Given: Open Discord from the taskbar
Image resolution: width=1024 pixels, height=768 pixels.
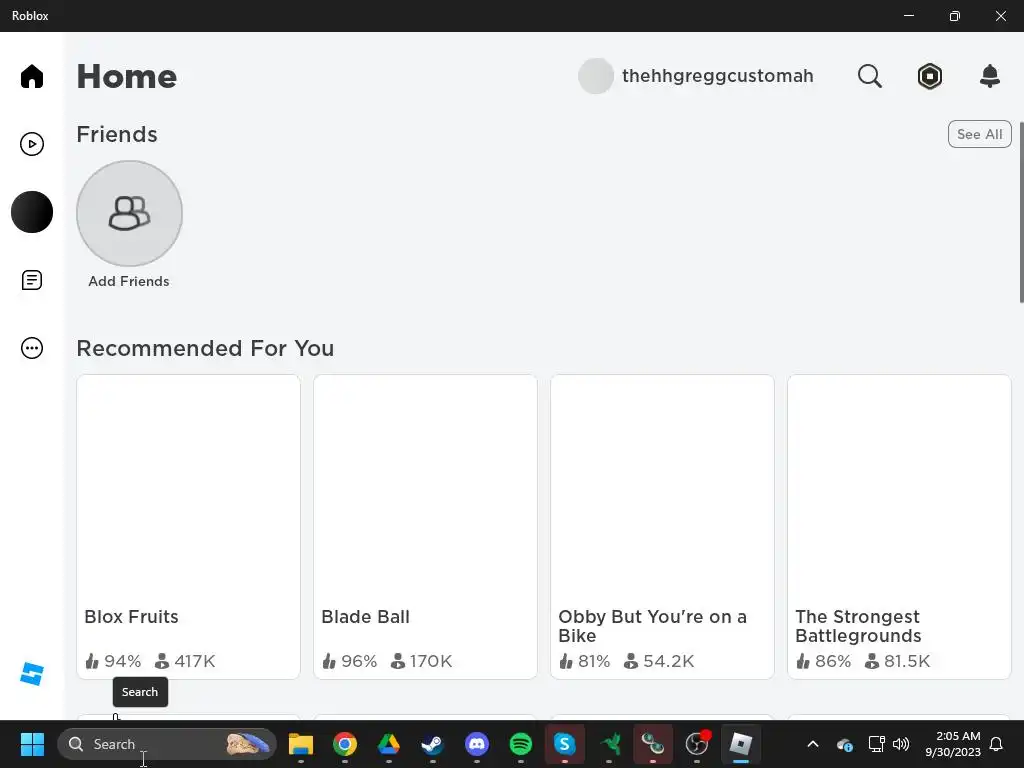Looking at the screenshot, I should click(477, 744).
